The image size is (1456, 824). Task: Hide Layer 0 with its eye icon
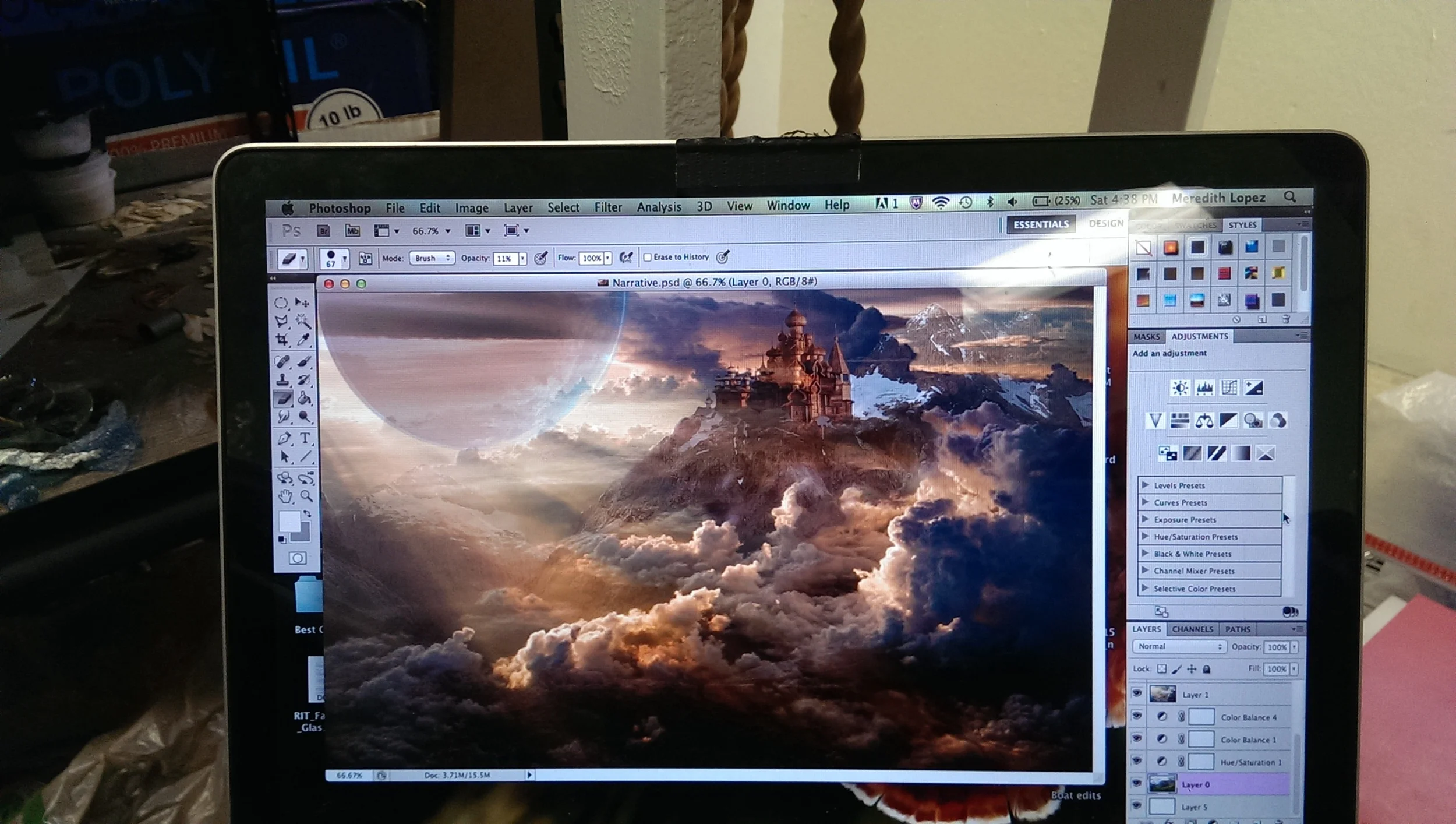(x=1136, y=784)
